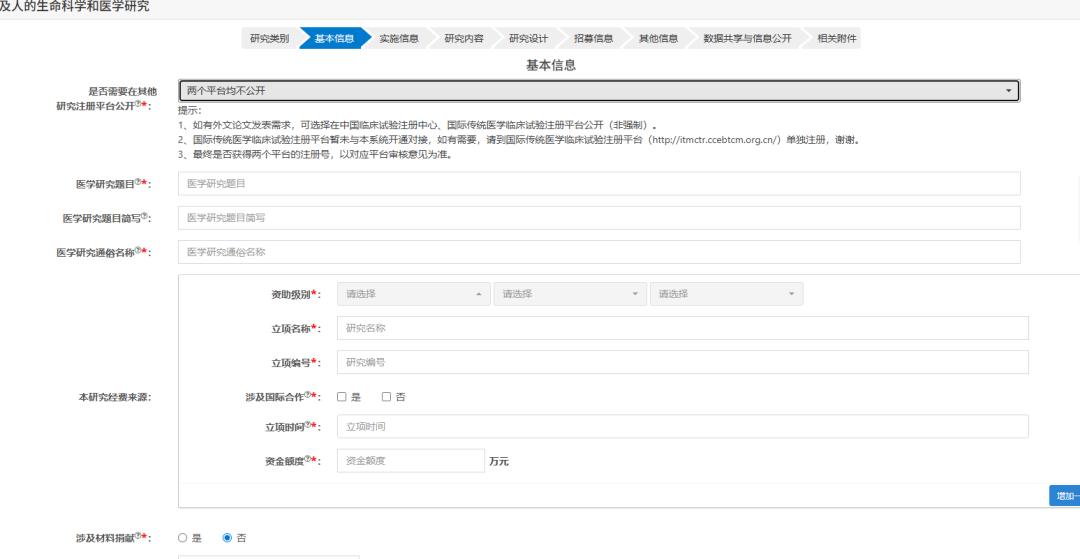
Task: Check 是 for 涉及国际合作
Action: click(342, 397)
